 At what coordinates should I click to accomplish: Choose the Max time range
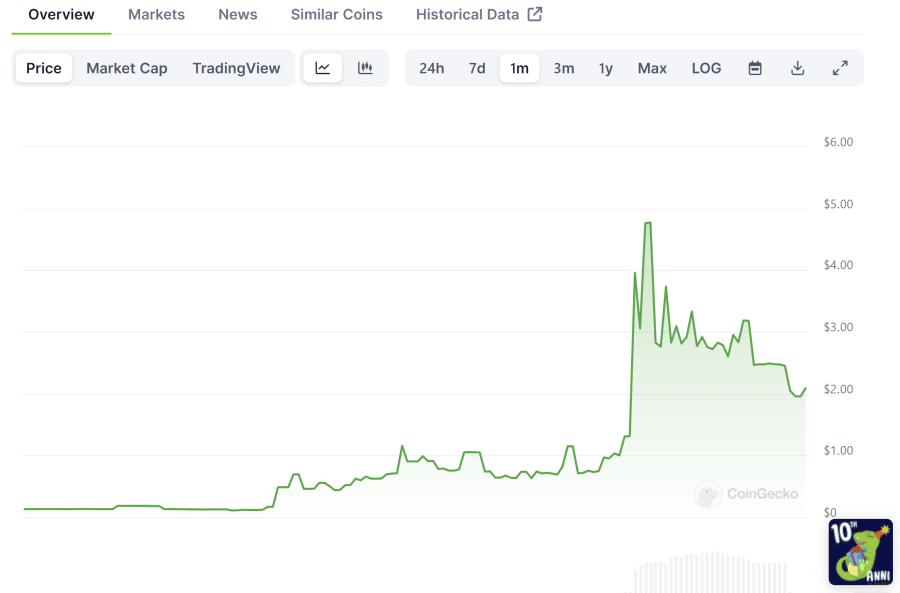[x=652, y=67]
